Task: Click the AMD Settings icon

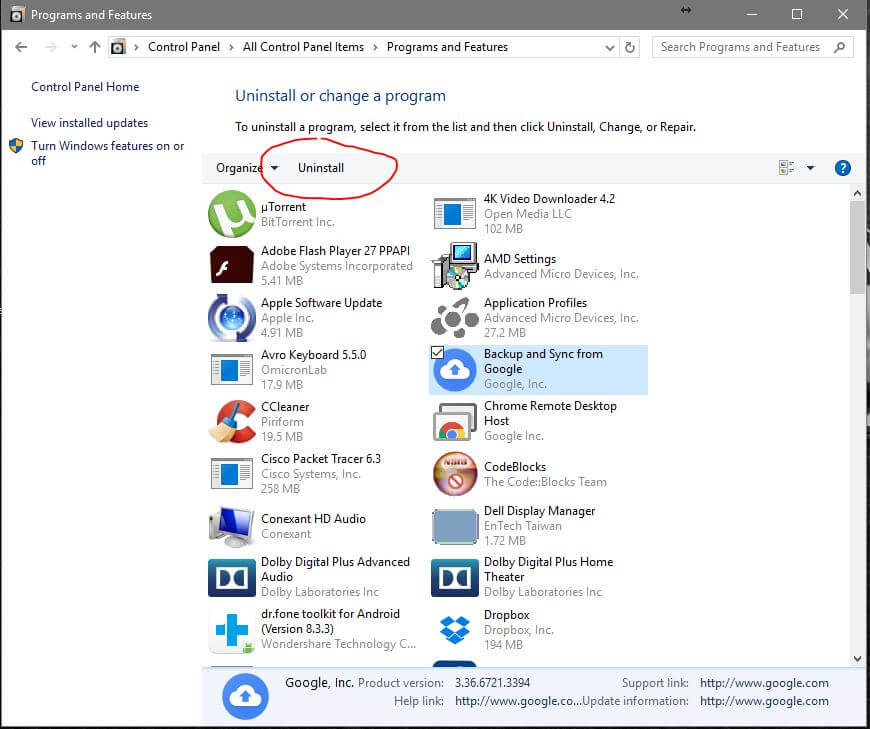Action: click(455, 265)
